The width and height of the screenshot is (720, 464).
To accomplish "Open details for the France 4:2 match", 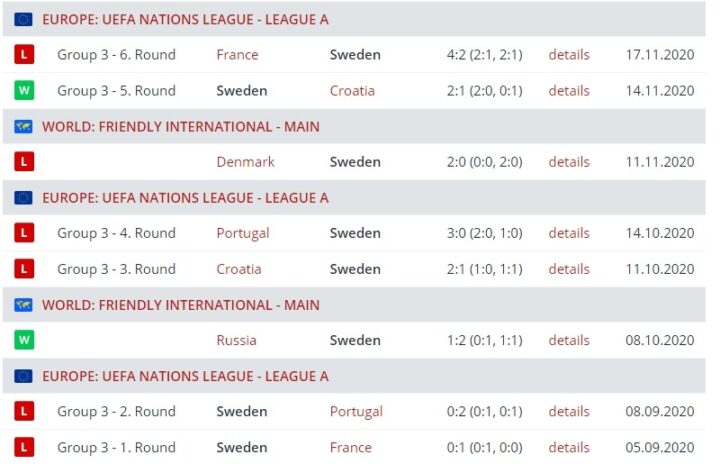I will click(568, 55).
